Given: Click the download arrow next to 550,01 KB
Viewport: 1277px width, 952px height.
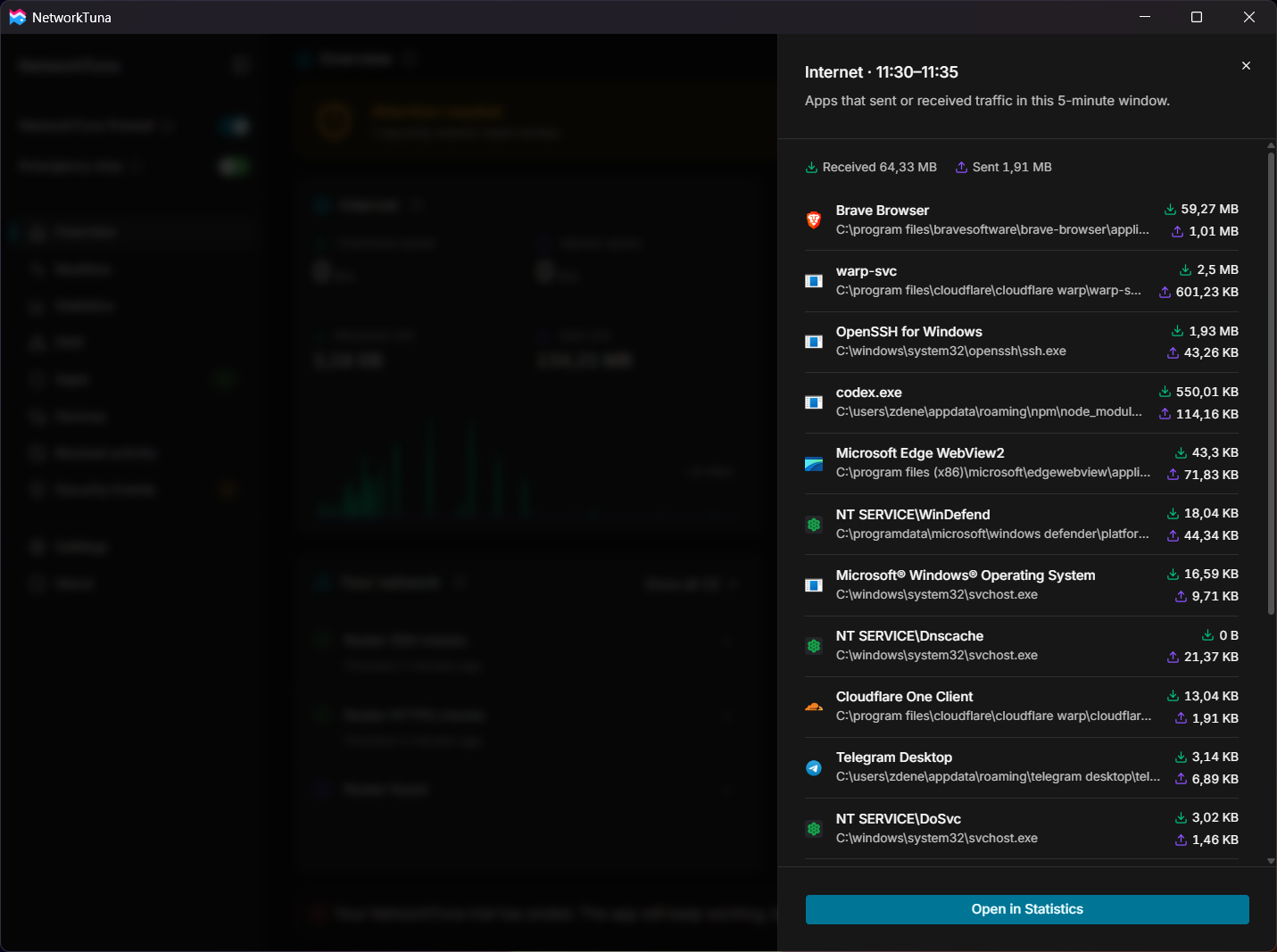Looking at the screenshot, I should click(x=1165, y=392).
